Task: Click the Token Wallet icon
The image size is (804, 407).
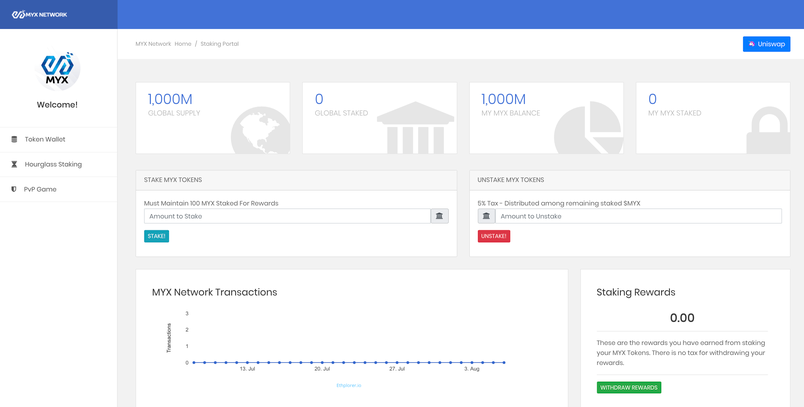Action: click(14, 139)
